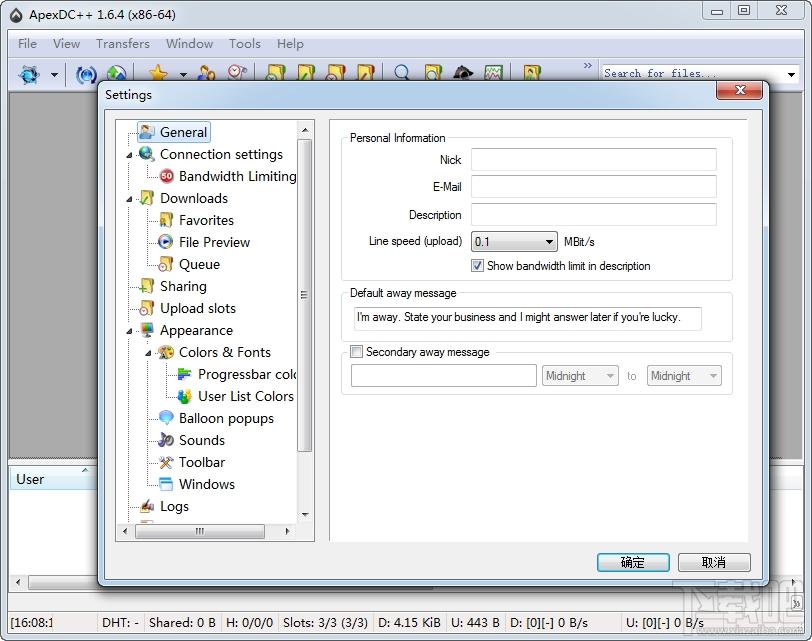The height and width of the screenshot is (641, 812).
Task: Click settings tree horizontal scroll right arrow
Action: (x=287, y=531)
